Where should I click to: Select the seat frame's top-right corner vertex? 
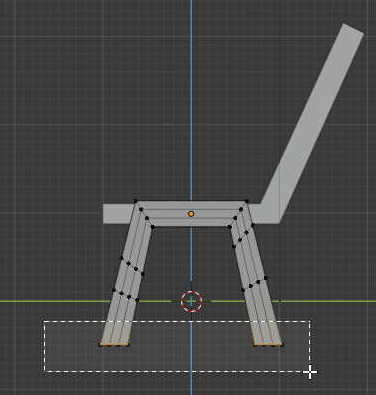(x=246, y=201)
